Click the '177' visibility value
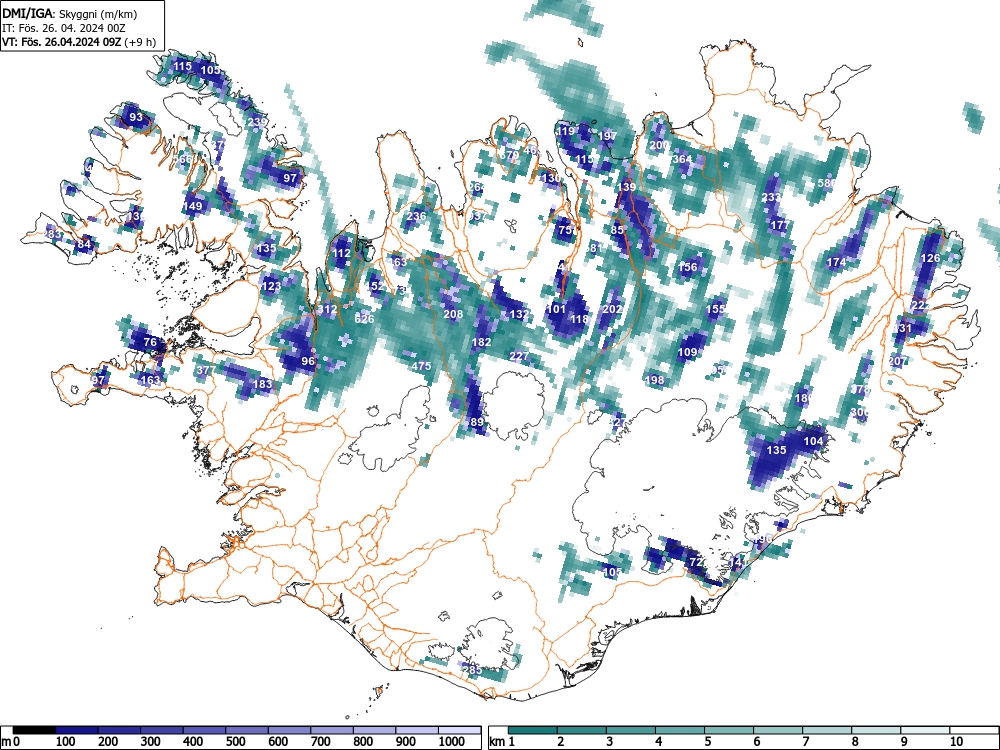Screen dimensions: 1000x750 [x=780, y=224]
